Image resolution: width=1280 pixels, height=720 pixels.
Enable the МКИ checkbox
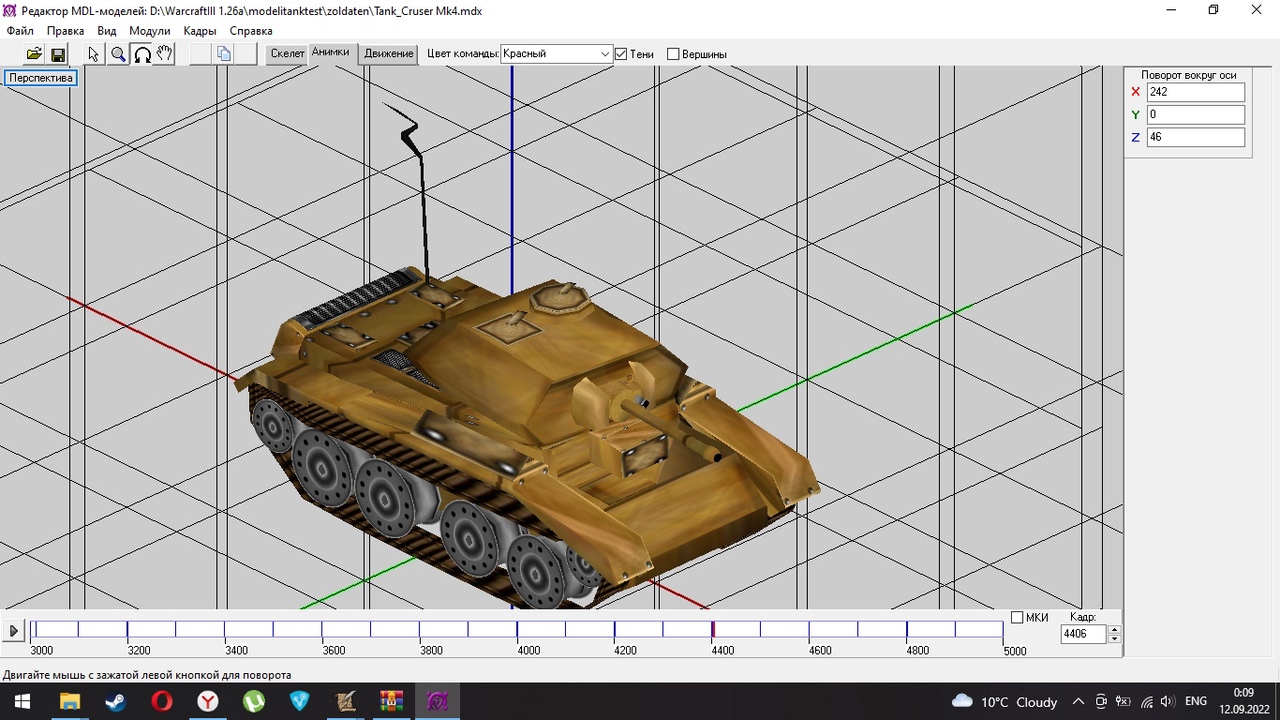coord(1017,618)
